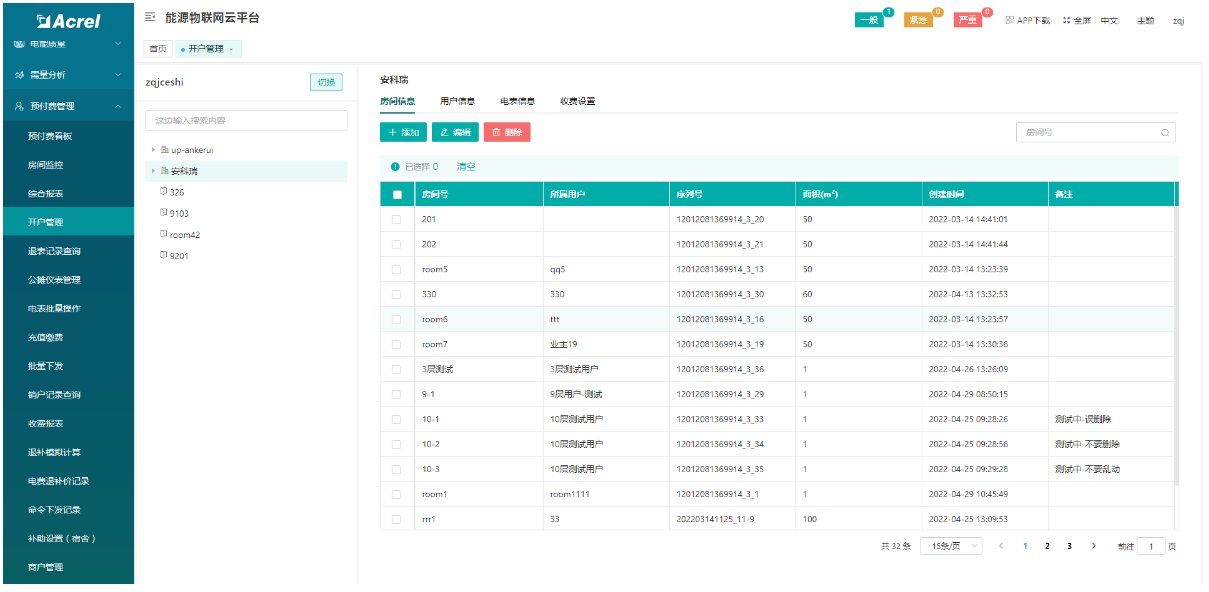Go to page 2 in pagination
The width and height of the screenshot is (1209, 592).
1047,546
